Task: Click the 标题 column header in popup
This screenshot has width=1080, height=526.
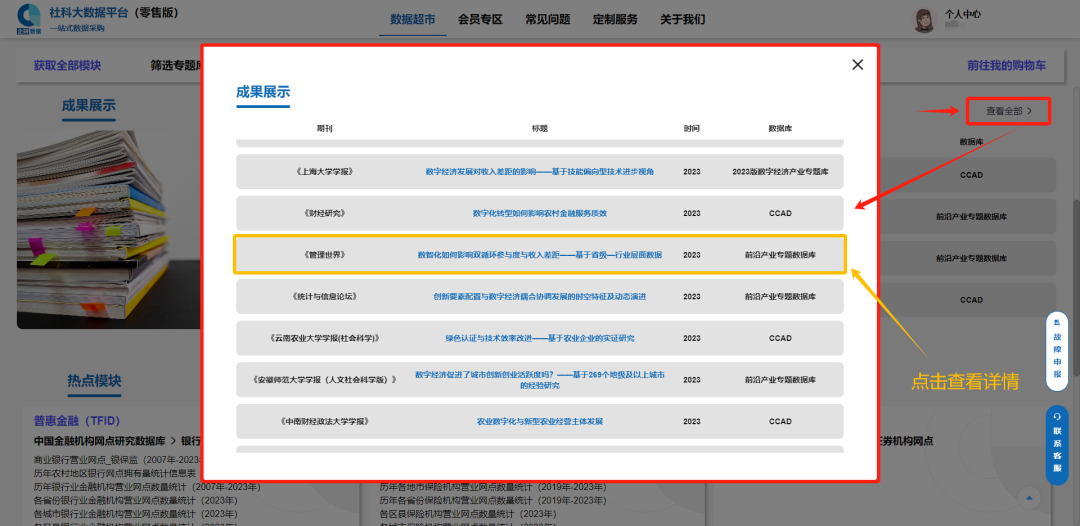Action: [x=539, y=129]
